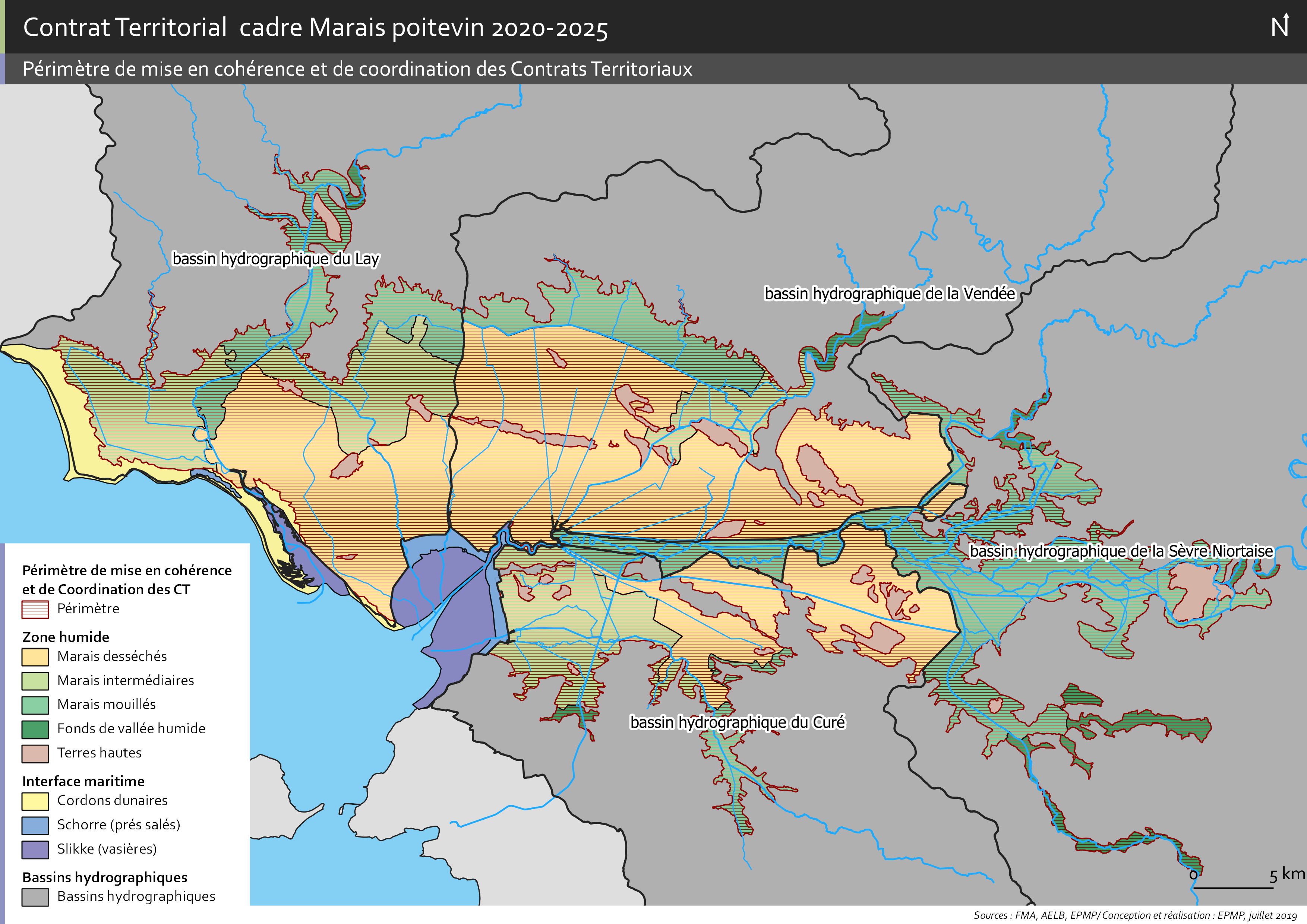
Task: Click the legend text 'Marais mouillés'
Action: (x=107, y=705)
